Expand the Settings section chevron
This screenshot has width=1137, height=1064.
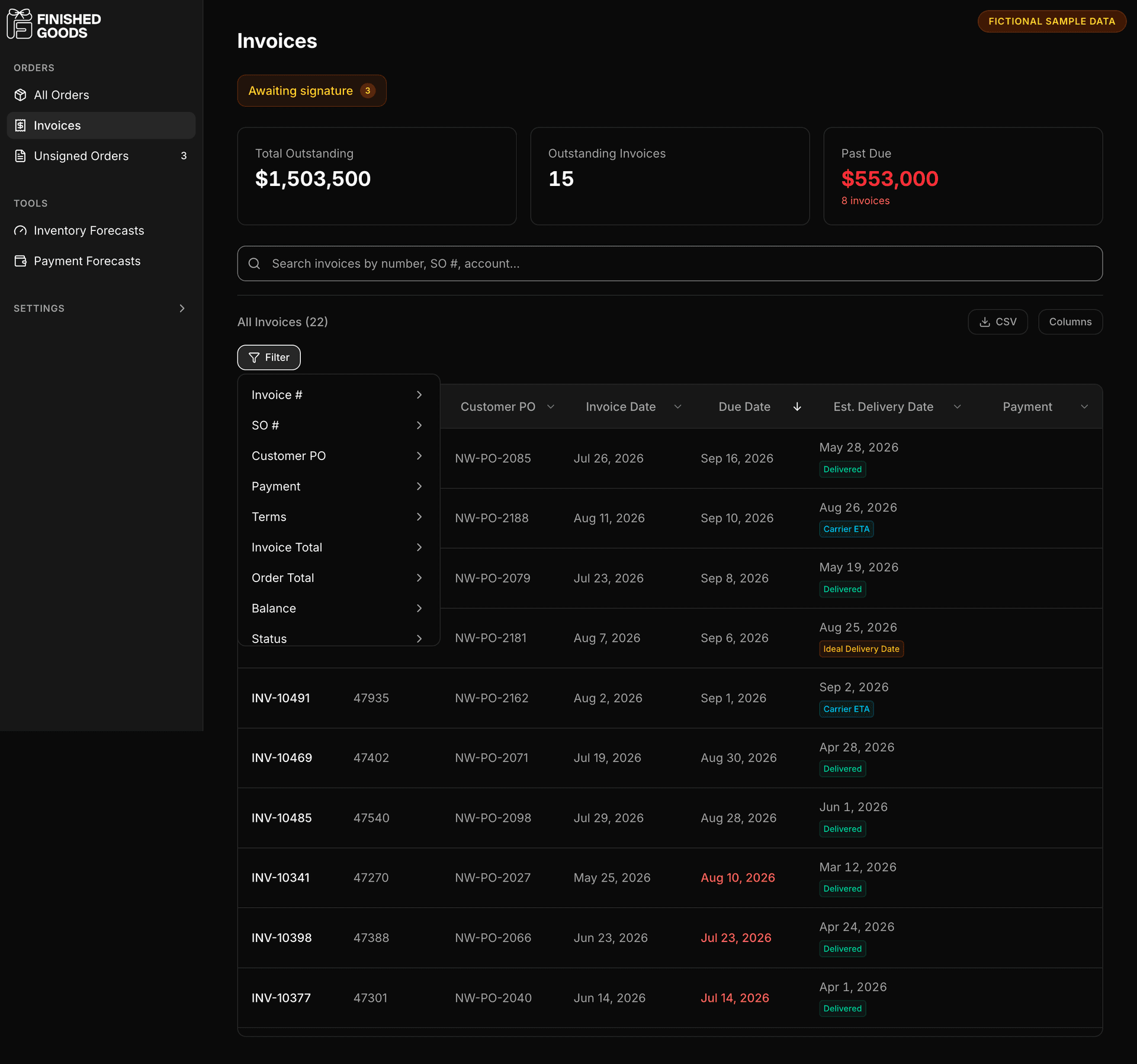point(182,308)
